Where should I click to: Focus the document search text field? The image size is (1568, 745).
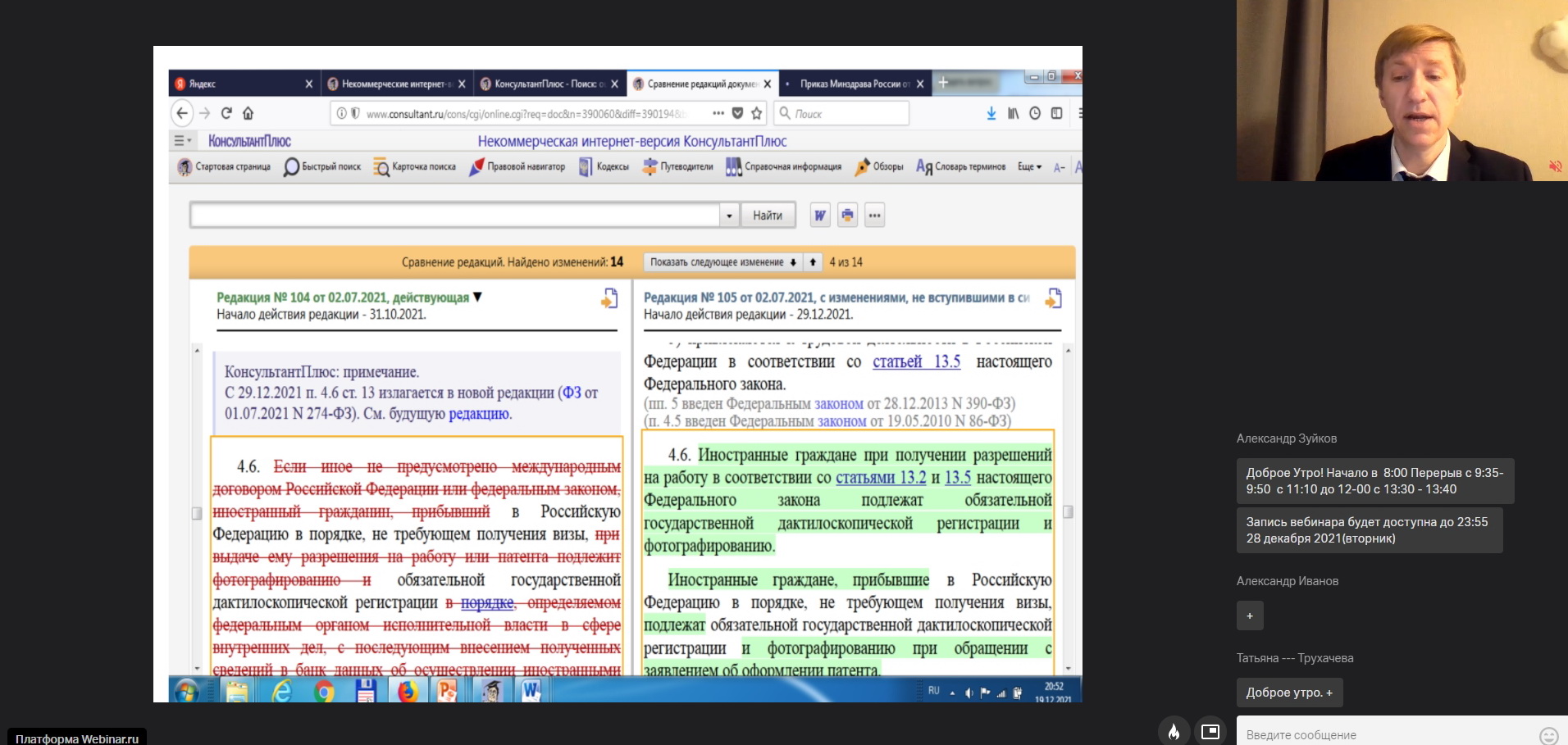455,216
